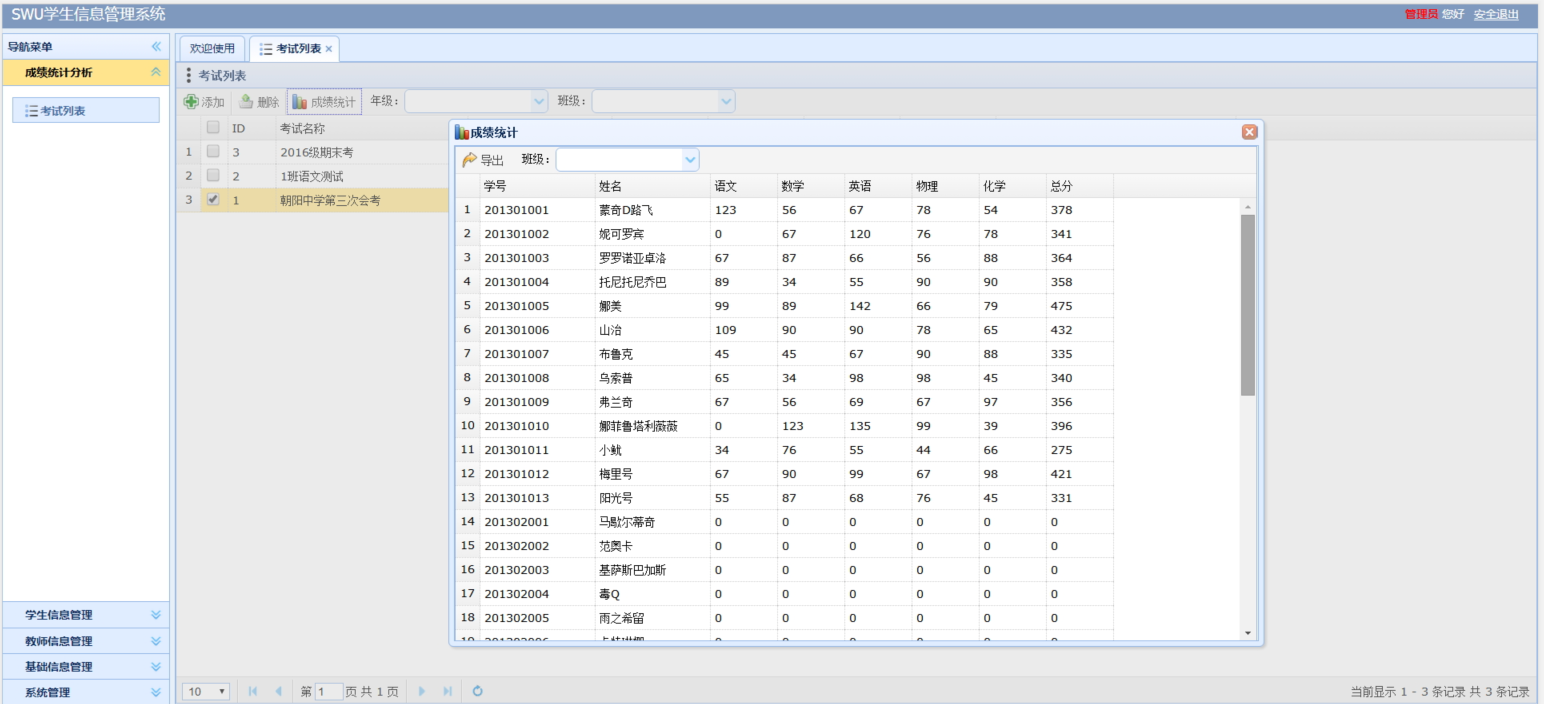Uncheck the checkbox for 朝阳中学第三次会考
Image resolution: width=1544 pixels, height=704 pixels.
click(212, 199)
